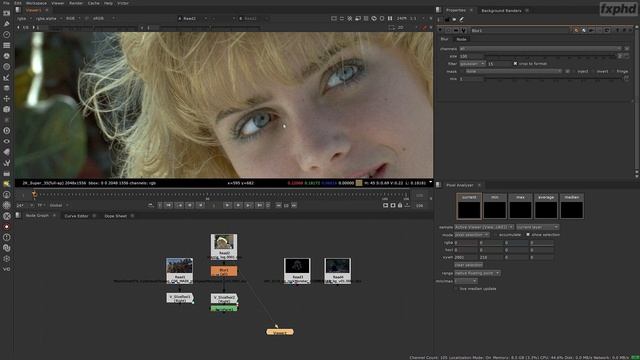Click the pause viewer updates icon
The height and width of the screenshot is (360, 640).
point(390,18)
